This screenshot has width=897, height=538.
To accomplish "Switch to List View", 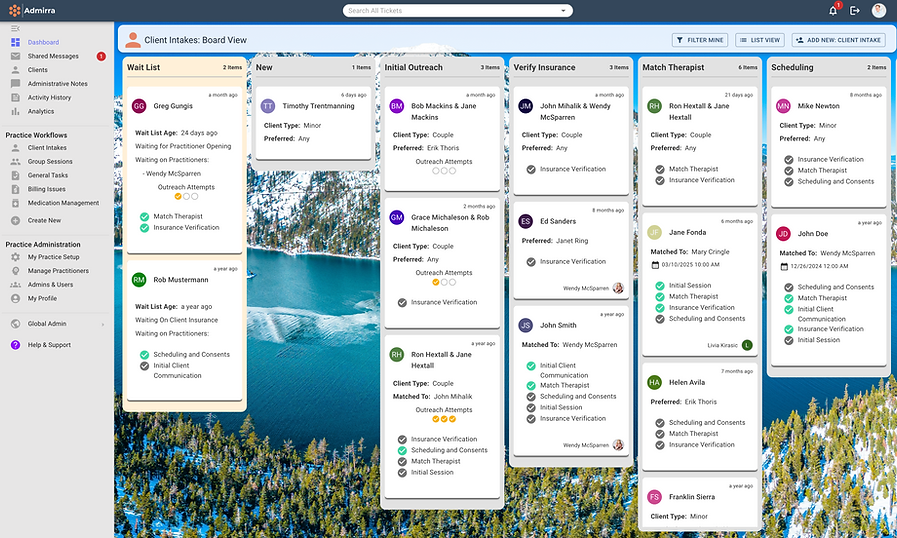I will tap(760, 40).
